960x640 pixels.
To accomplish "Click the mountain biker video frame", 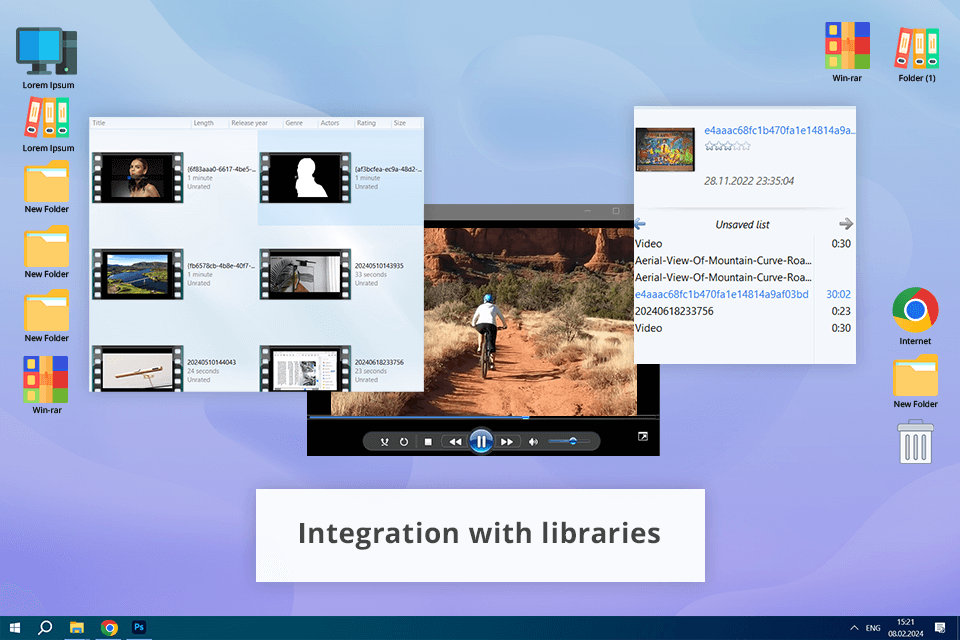I will pos(530,322).
